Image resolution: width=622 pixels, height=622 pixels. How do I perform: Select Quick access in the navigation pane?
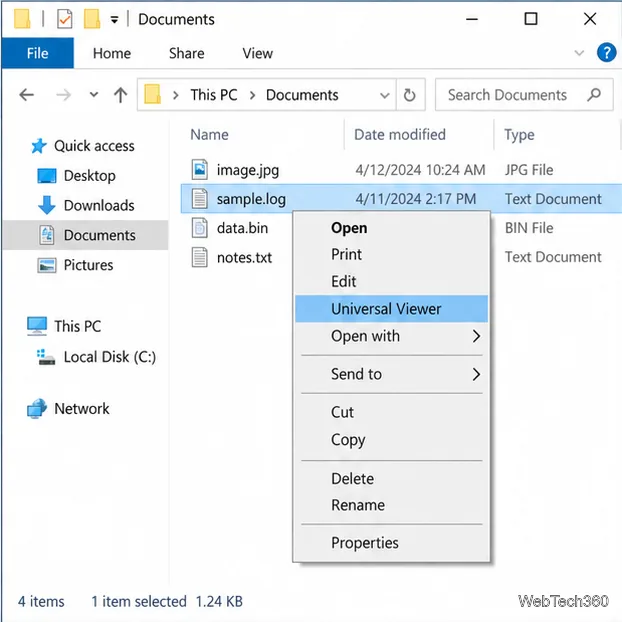pos(94,146)
